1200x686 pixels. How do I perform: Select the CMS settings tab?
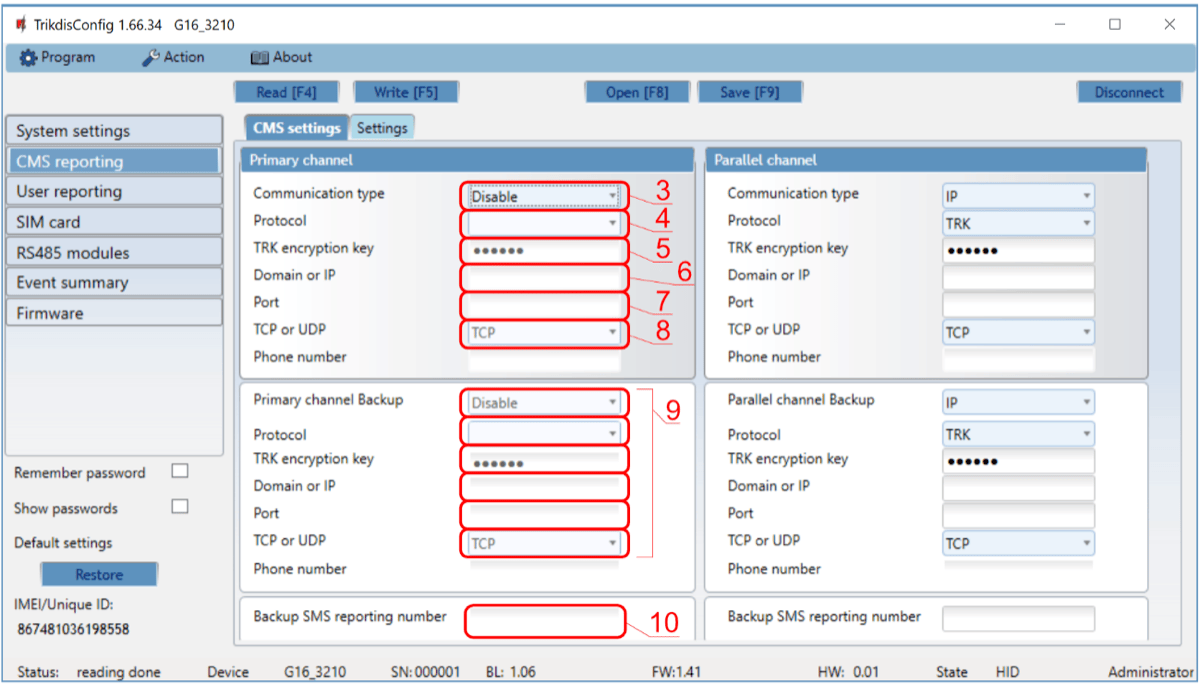[x=296, y=128]
